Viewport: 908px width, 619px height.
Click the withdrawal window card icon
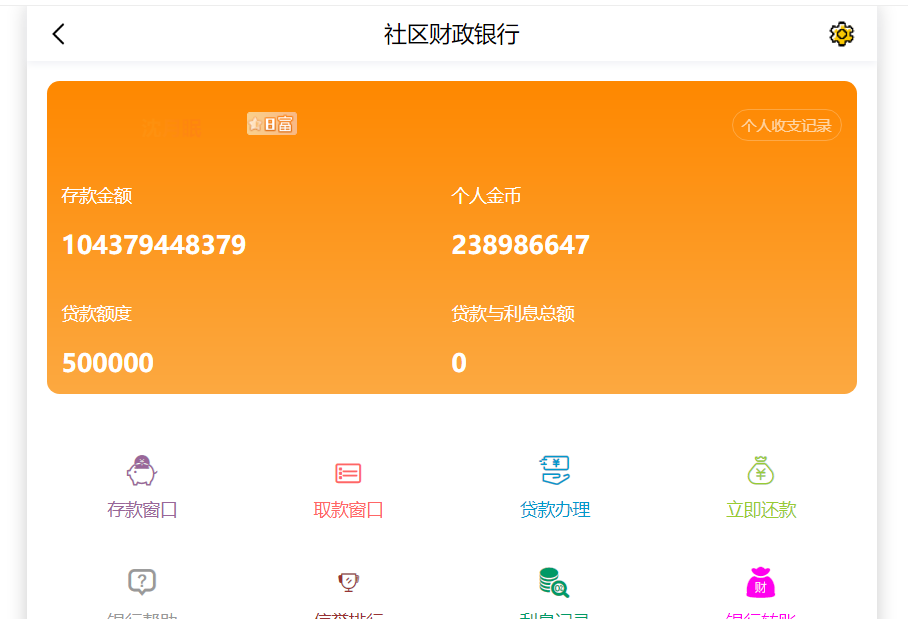pyautogui.click(x=348, y=473)
